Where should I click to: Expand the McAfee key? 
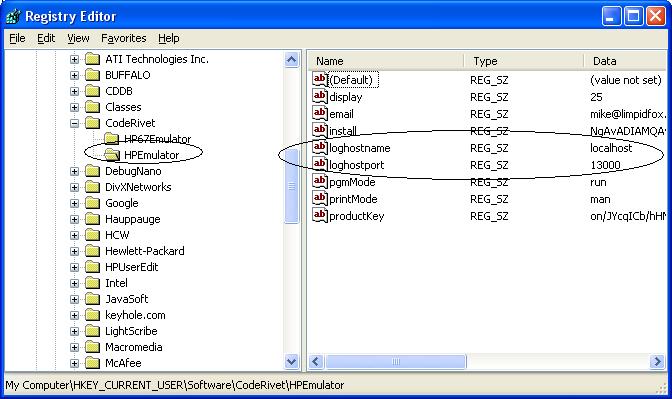pyautogui.click(x=75, y=363)
